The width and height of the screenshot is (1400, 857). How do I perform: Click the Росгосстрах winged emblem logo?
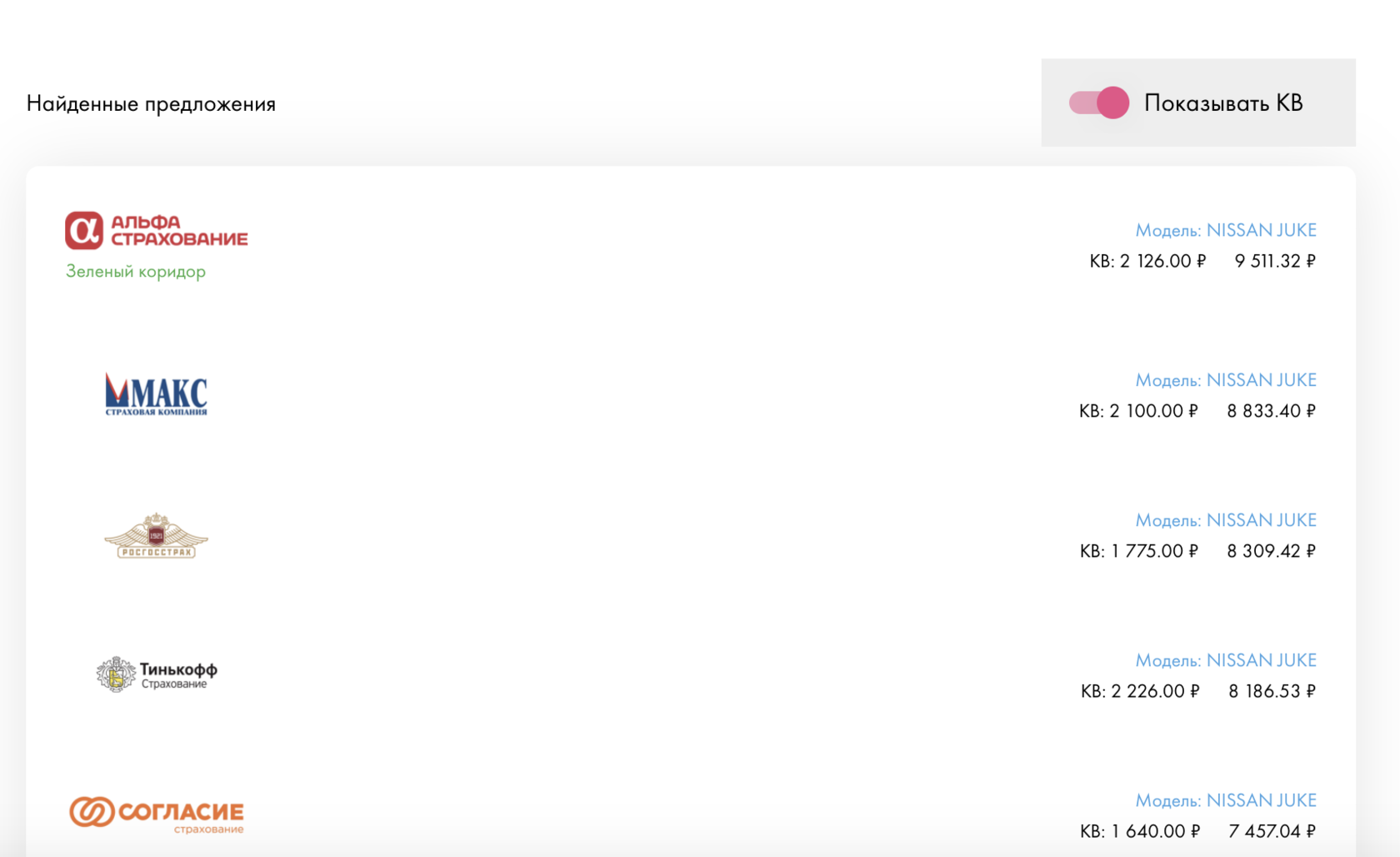(x=156, y=536)
